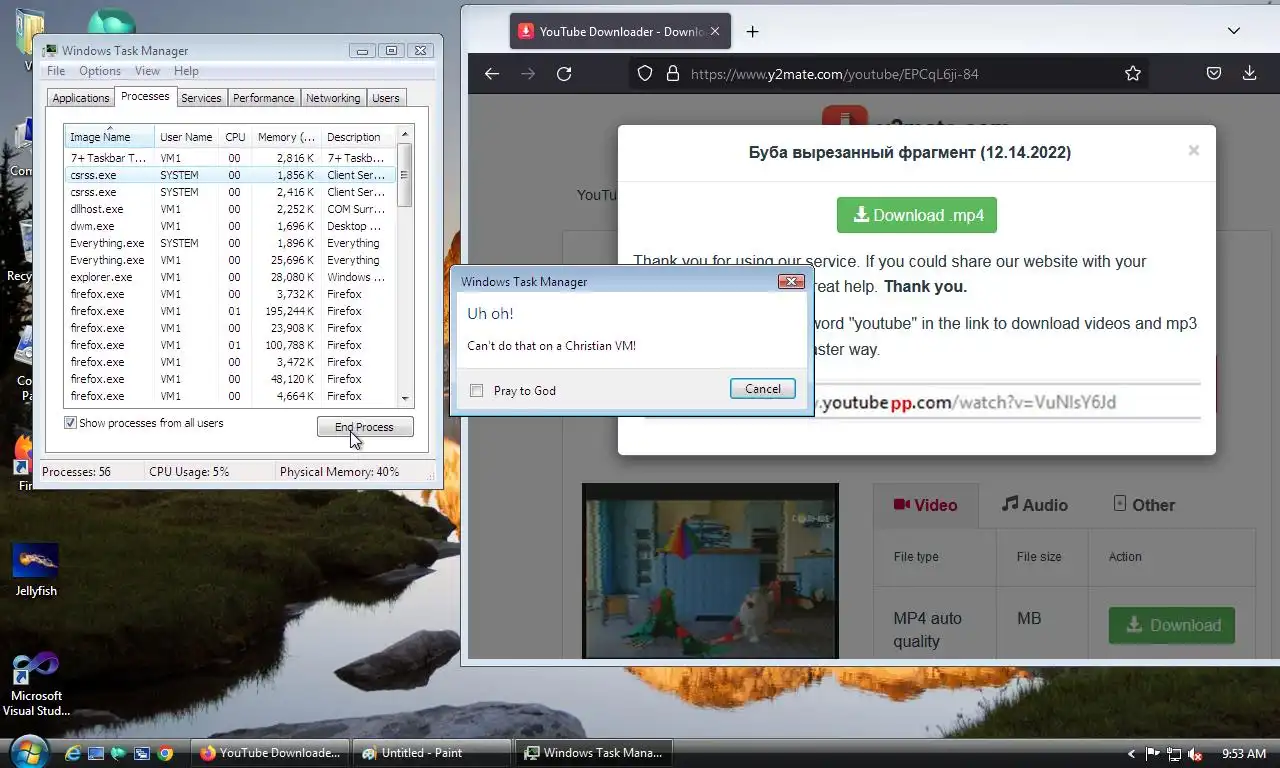Select firefox.exe row using 195,244 K
The width and height of the screenshot is (1280, 768).
(230, 311)
